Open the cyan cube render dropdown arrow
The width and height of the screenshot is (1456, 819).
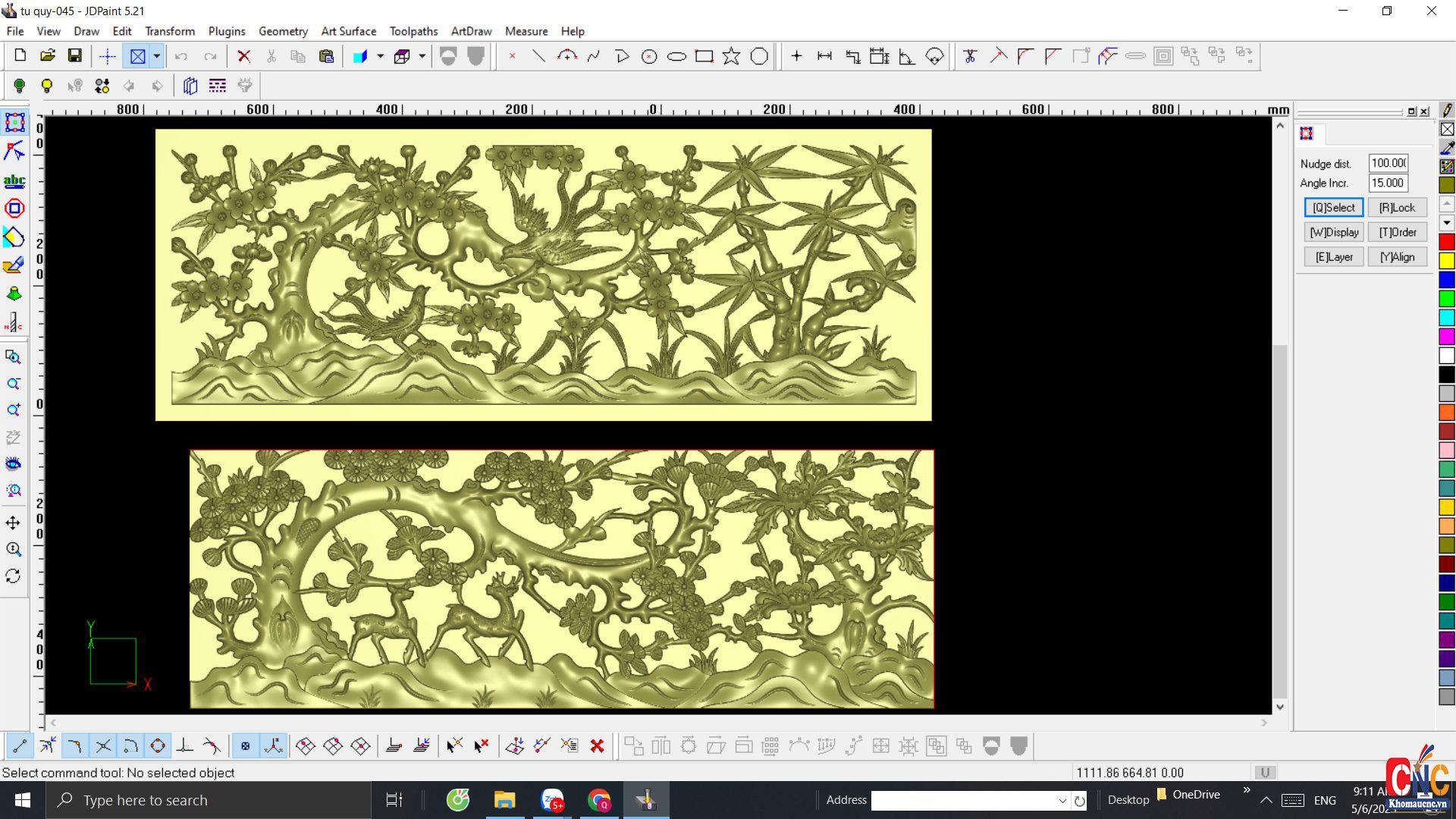[x=380, y=56]
